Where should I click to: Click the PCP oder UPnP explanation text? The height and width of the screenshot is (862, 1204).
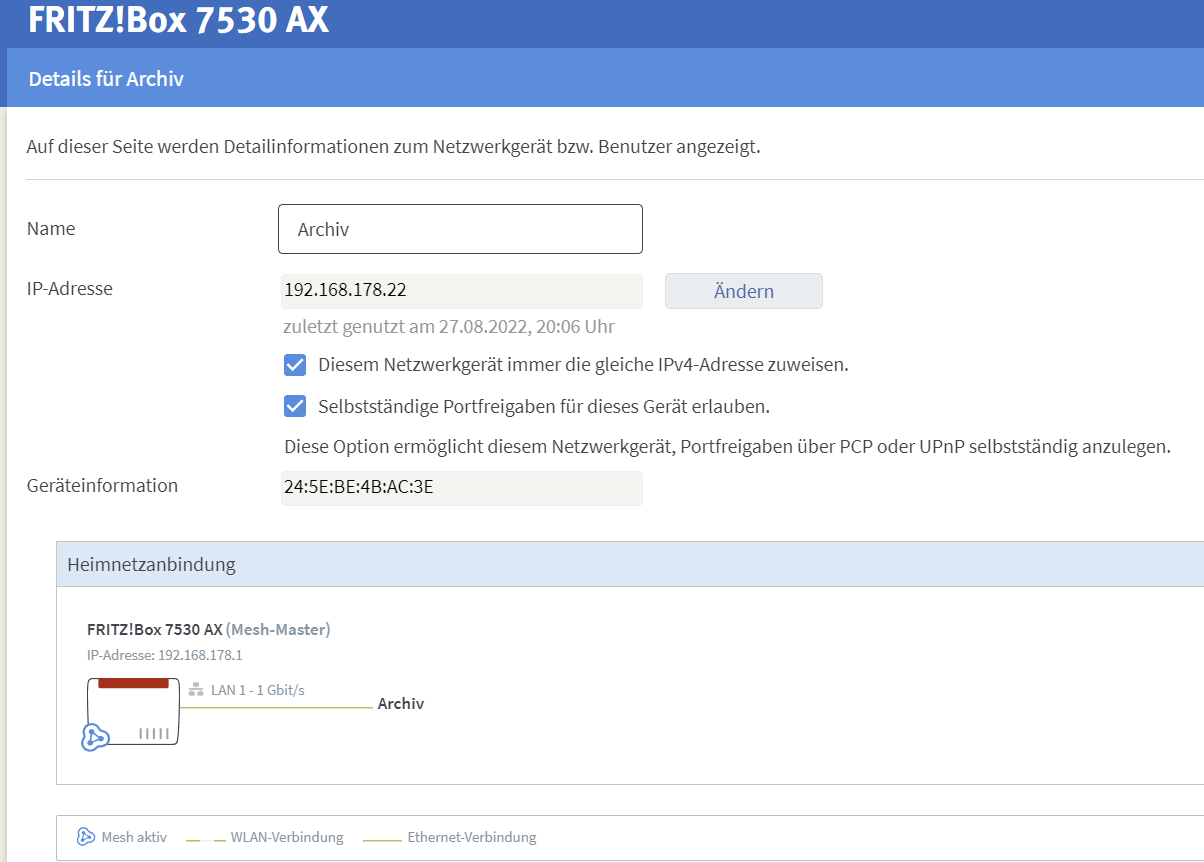point(727,447)
